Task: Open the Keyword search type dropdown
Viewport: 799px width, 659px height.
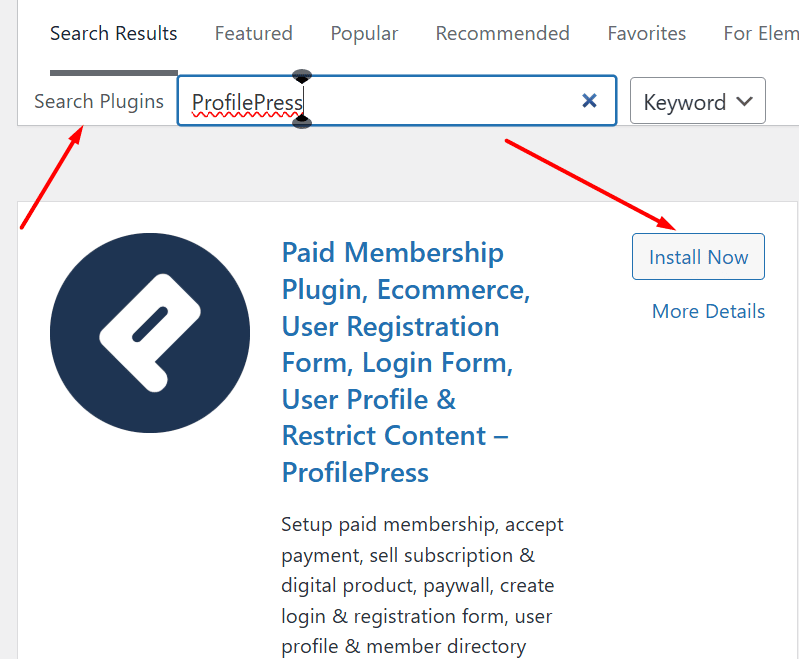Action: [697, 102]
